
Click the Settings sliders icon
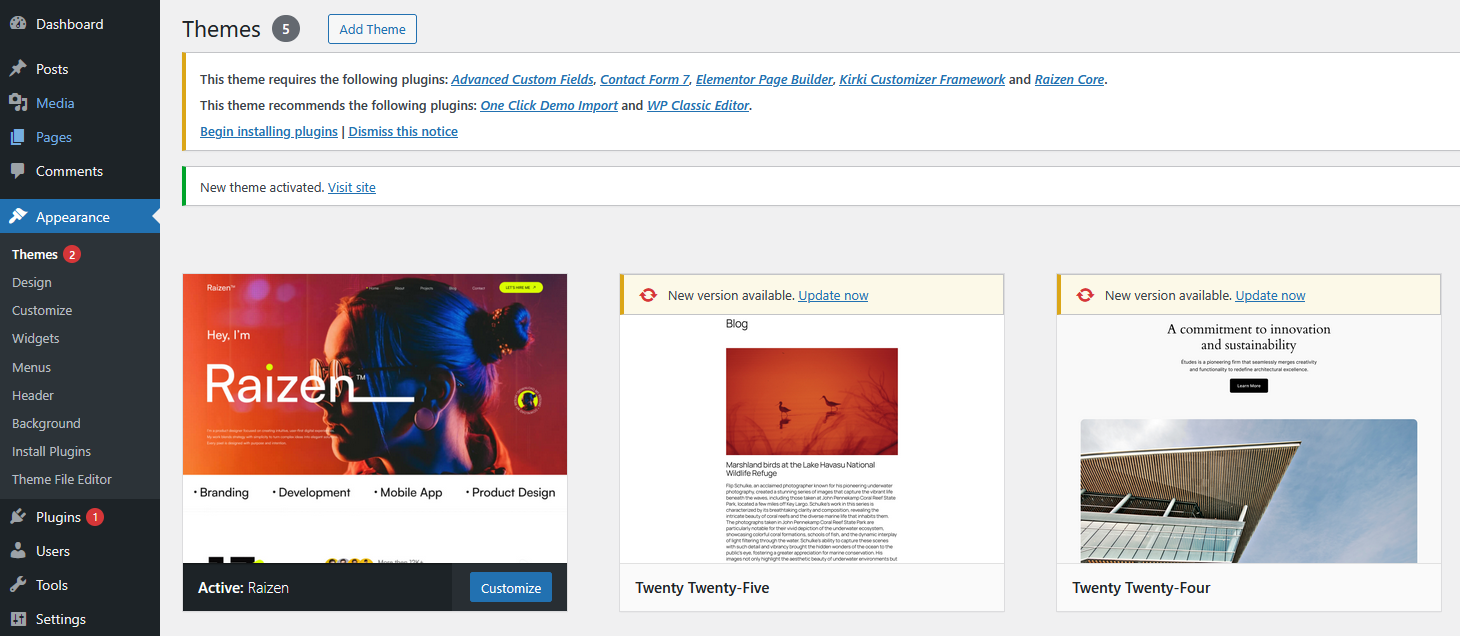point(18,619)
